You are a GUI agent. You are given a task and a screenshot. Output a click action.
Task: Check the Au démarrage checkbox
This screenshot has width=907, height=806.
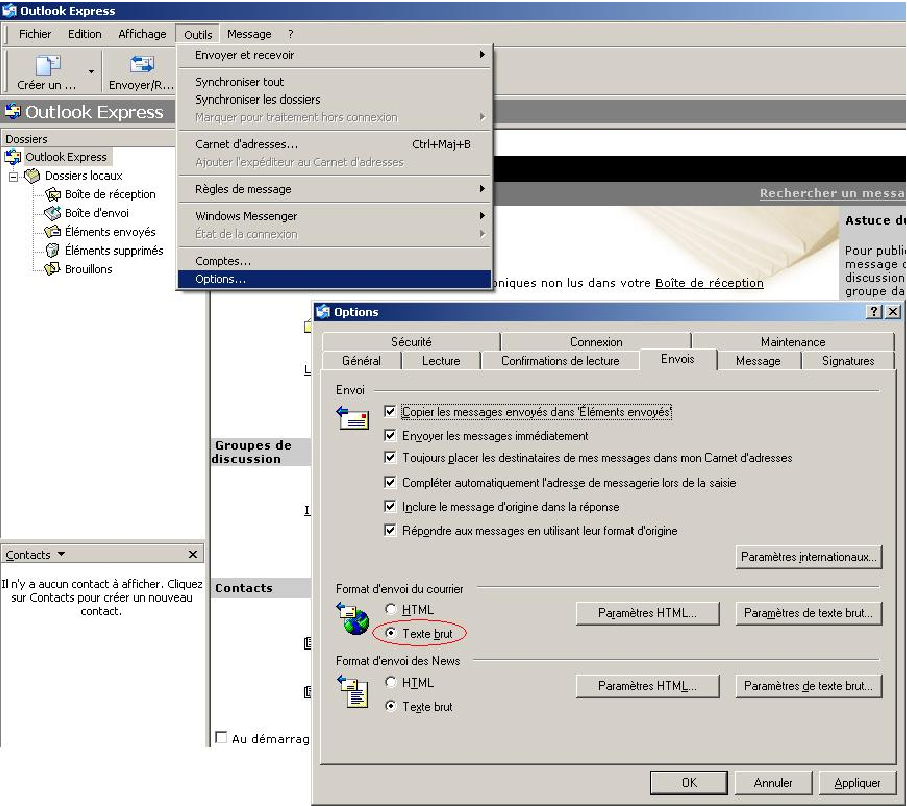(220, 737)
